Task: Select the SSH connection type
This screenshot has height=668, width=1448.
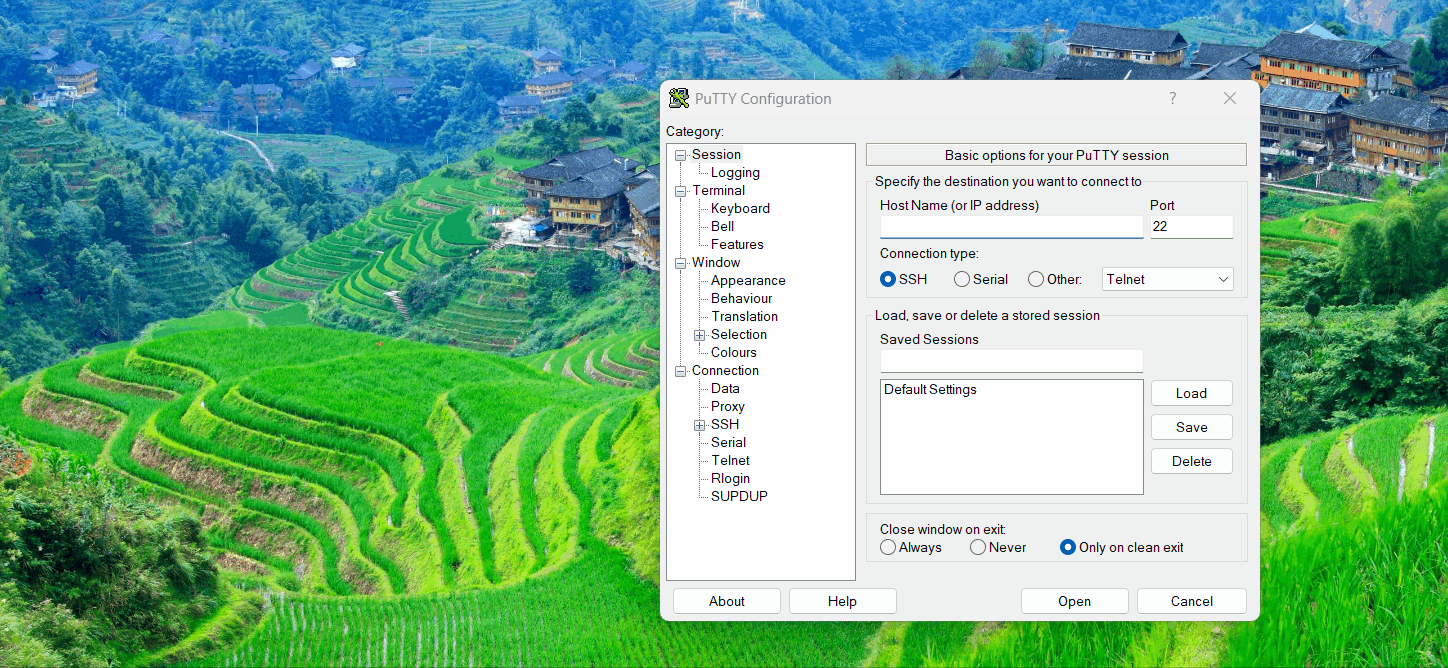Action: pos(888,280)
